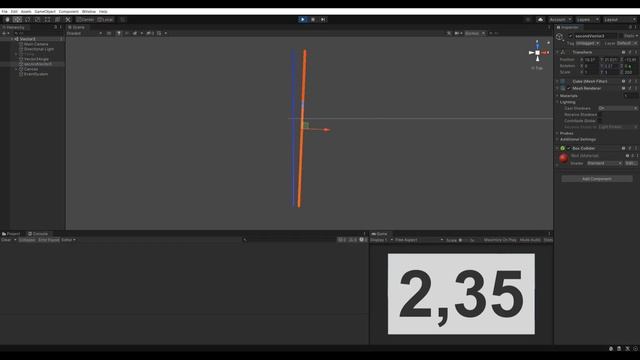Select Directional Light in Hierarchy
Image resolution: width=640 pixels, height=360 pixels.
(x=39, y=49)
